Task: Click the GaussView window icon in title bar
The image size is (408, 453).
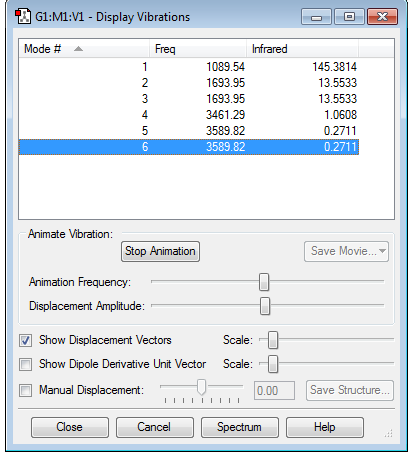Action: [x=23, y=17]
